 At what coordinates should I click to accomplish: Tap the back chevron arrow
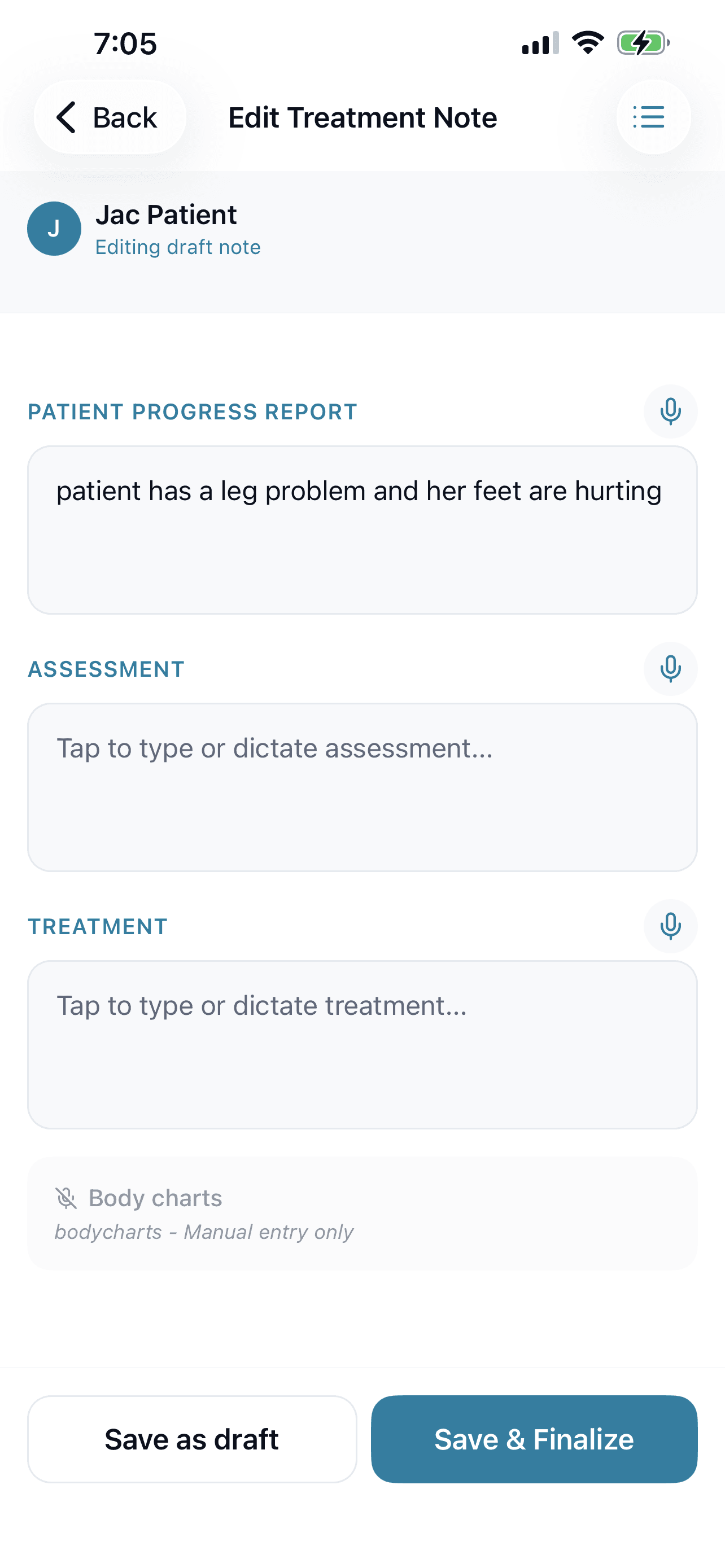pyautogui.click(x=67, y=117)
